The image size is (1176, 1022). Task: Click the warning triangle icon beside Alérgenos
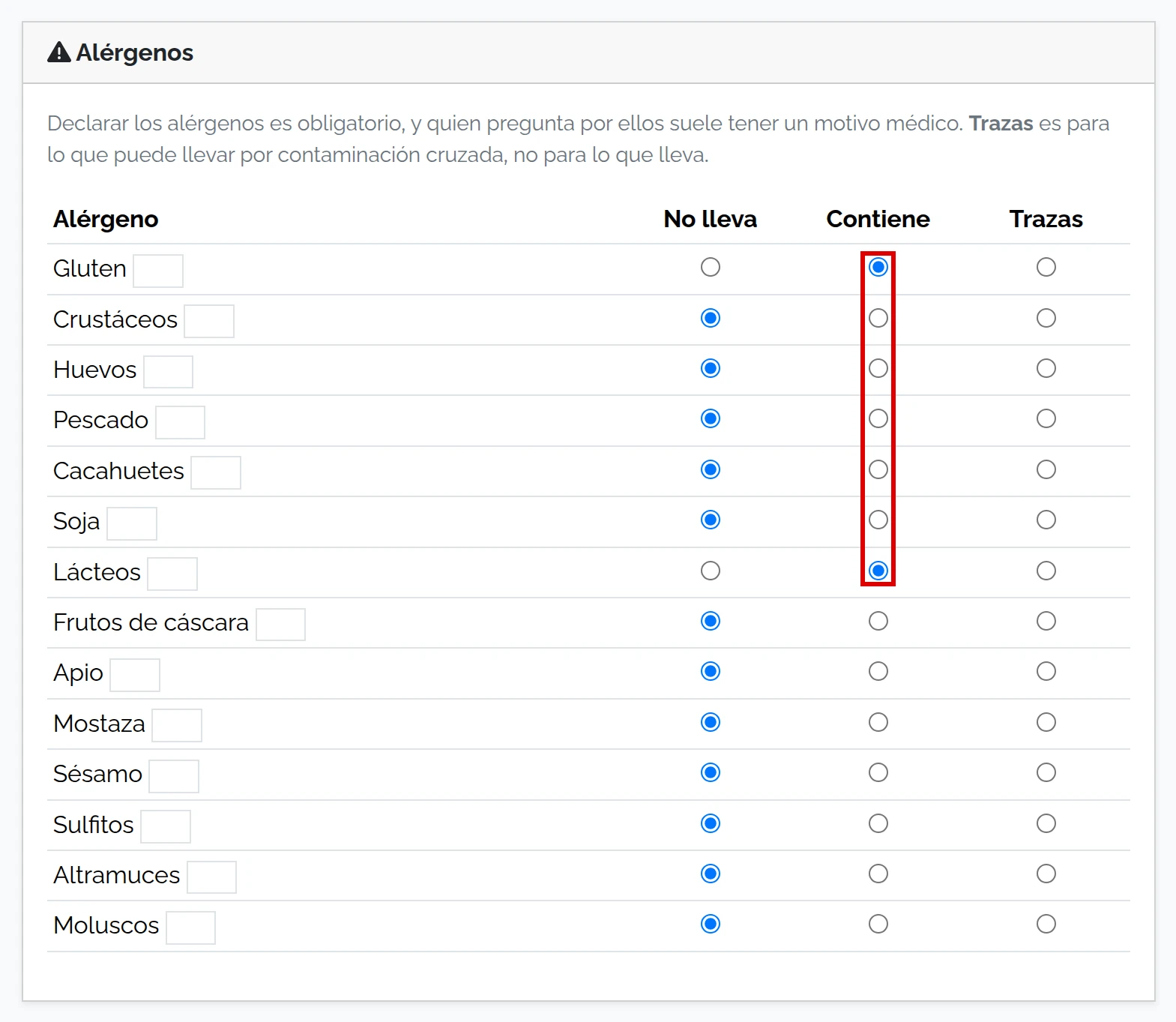point(58,52)
